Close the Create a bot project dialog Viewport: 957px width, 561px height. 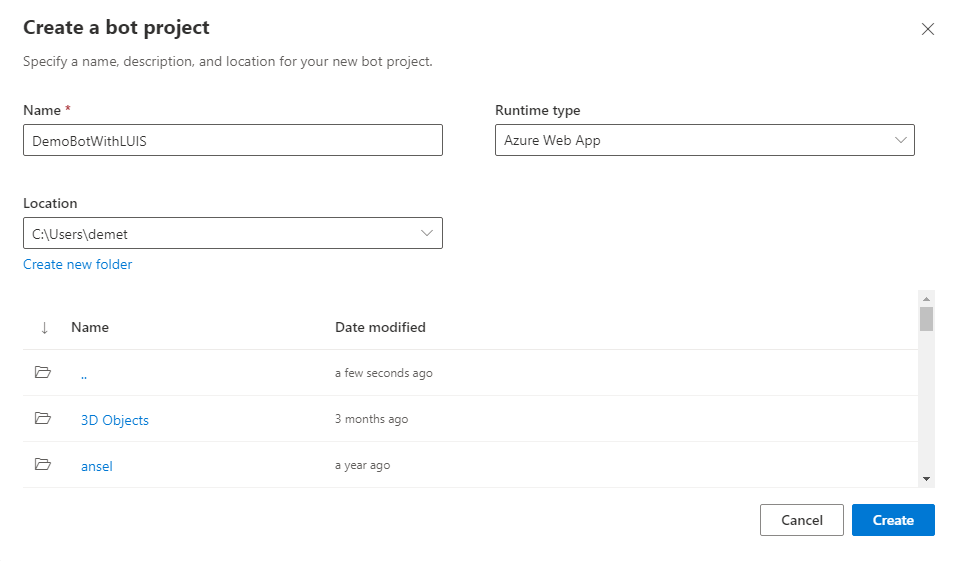tap(928, 29)
